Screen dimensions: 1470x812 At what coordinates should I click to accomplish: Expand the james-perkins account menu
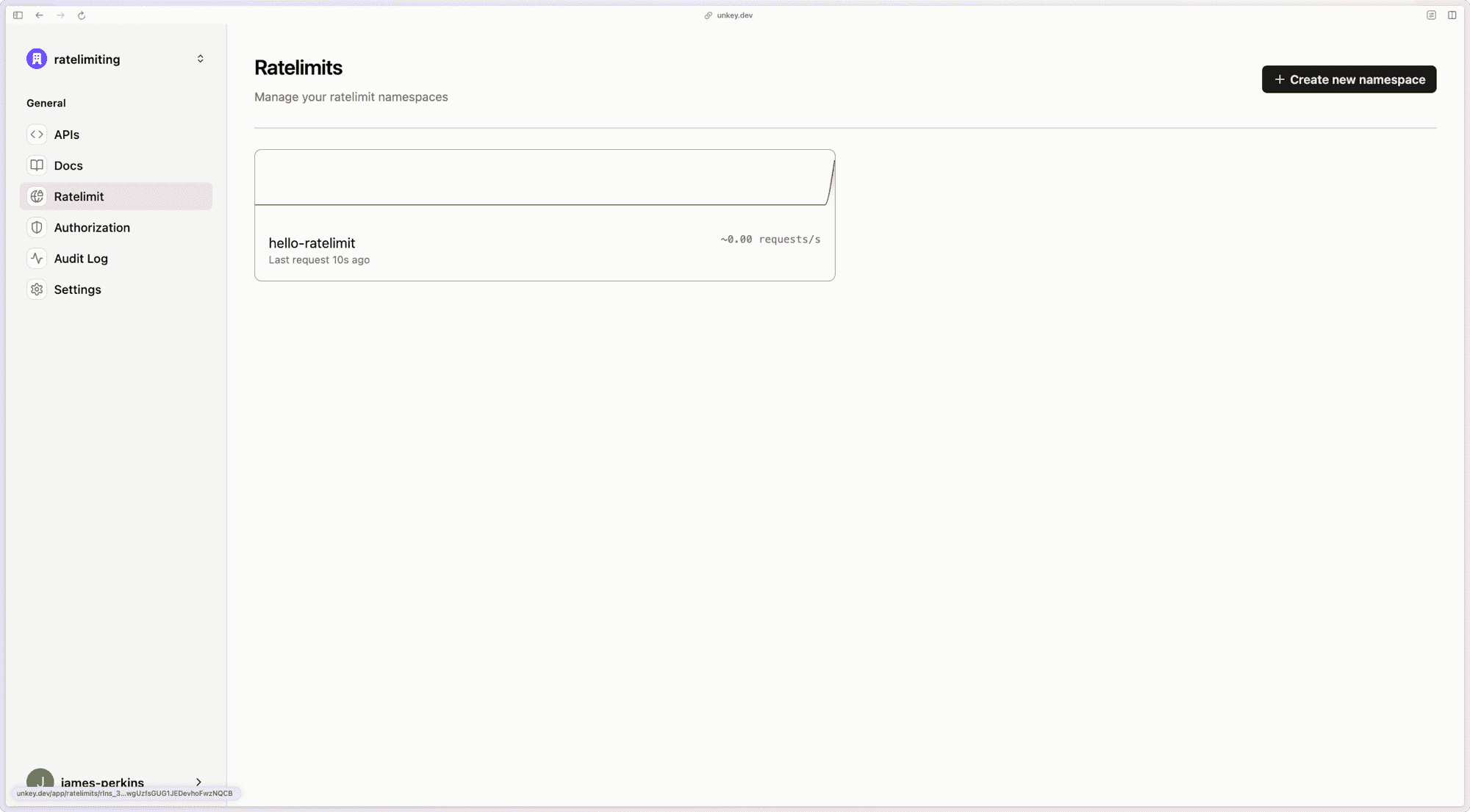click(x=115, y=782)
